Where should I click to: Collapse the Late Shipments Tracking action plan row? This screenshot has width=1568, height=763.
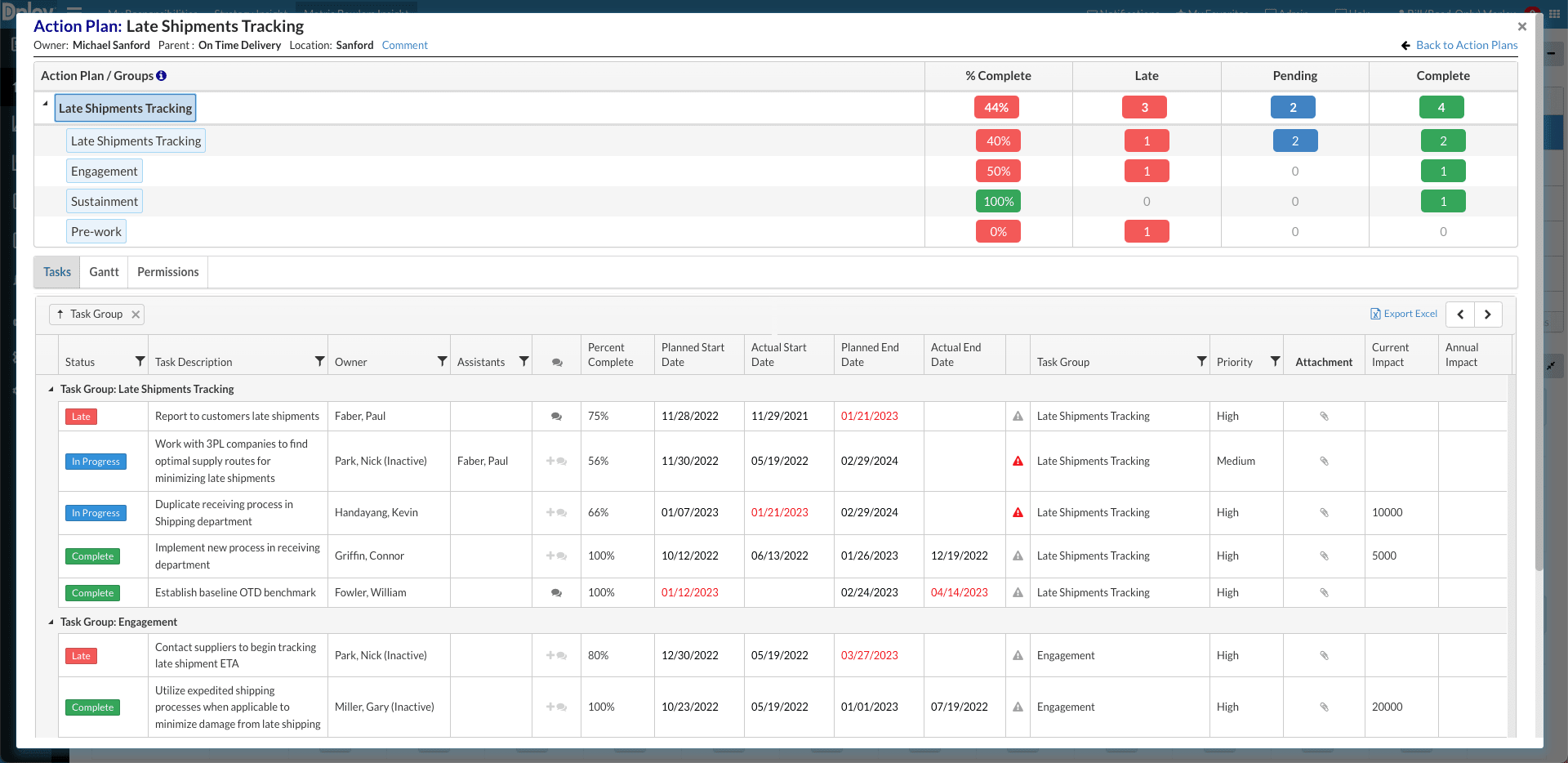(43, 105)
